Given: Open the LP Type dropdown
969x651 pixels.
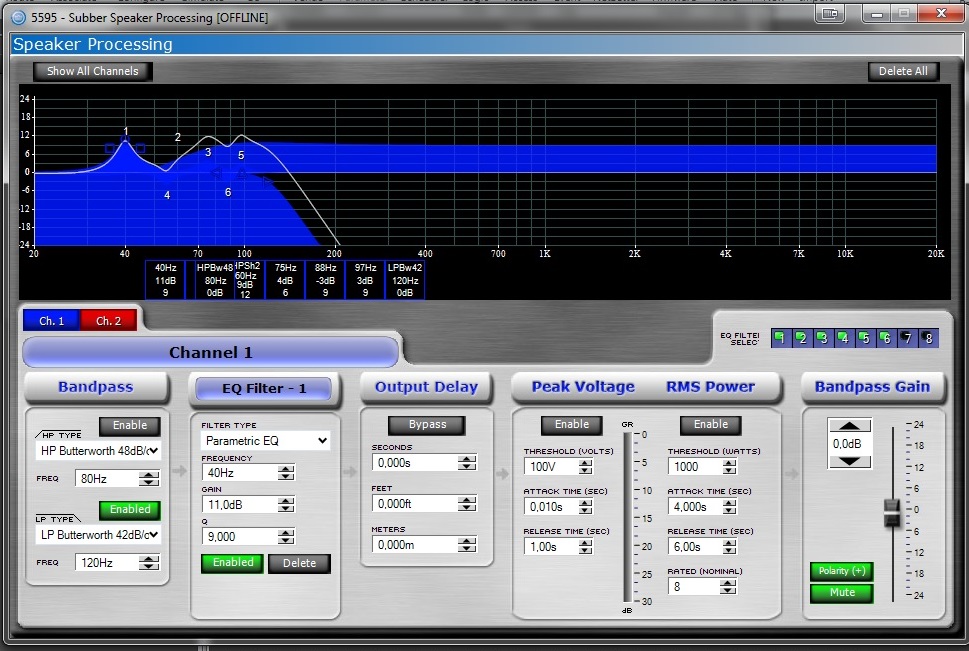Looking at the screenshot, I should pos(97,535).
